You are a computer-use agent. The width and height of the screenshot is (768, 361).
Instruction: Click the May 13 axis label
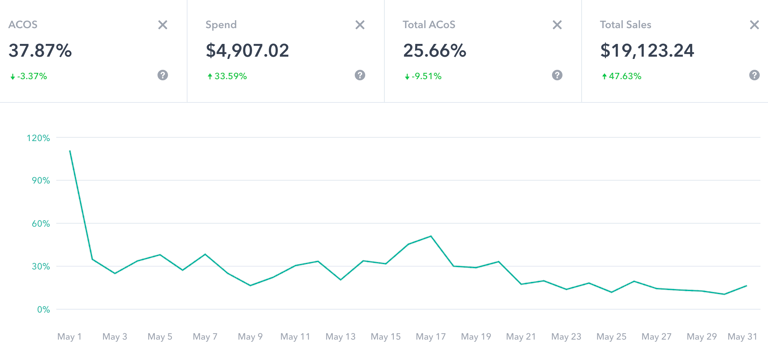(340, 337)
